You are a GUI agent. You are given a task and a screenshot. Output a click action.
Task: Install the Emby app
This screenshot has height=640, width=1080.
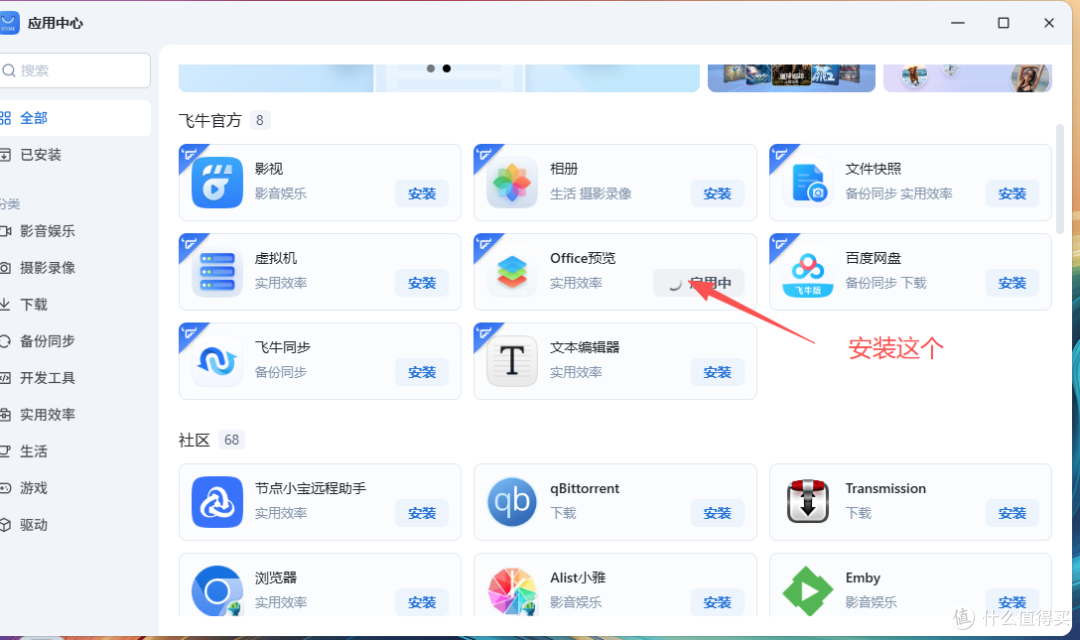[1012, 602]
